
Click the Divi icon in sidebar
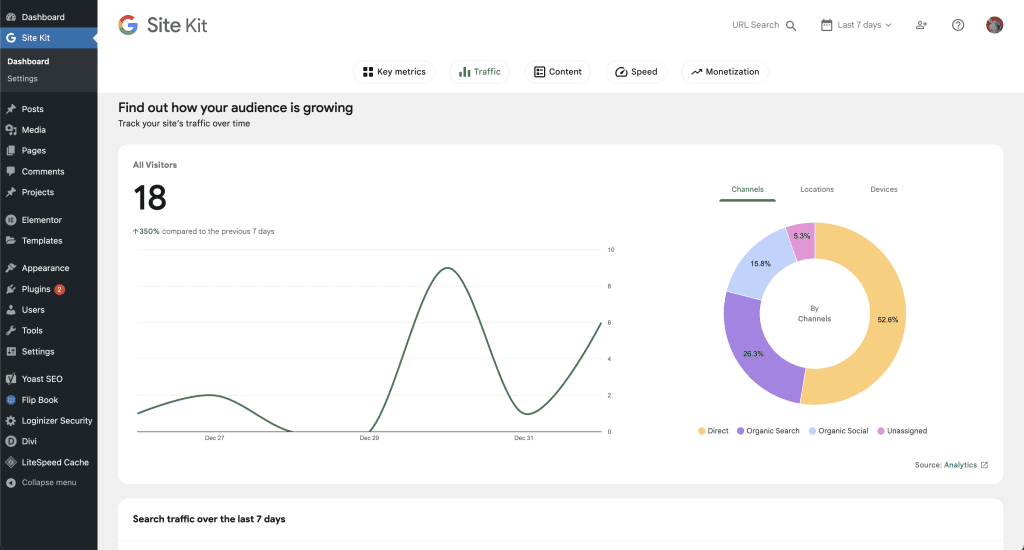point(11,442)
